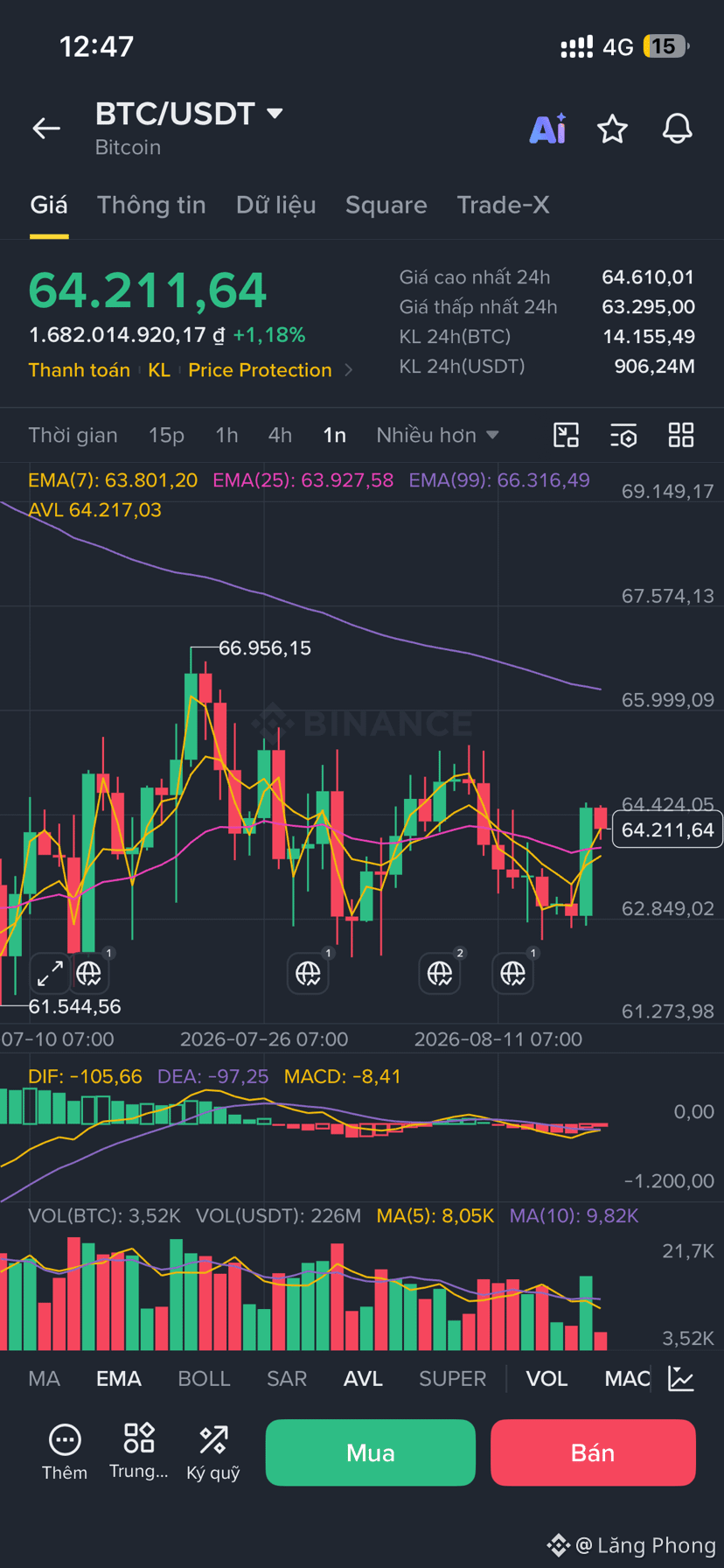Tap the globe event marker near 07-26
Screen dimensions: 724x1568
coord(308,973)
